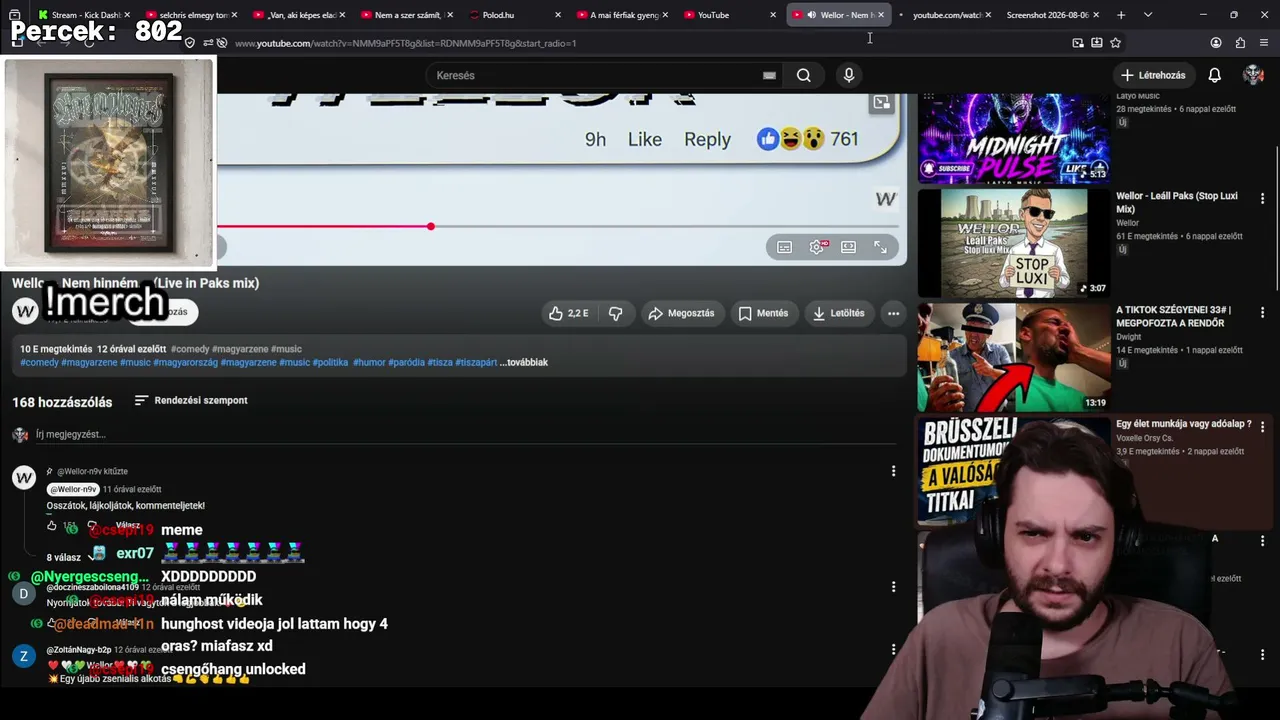Switch to the "Polod.hu" tab
The image size is (1280, 720).
[x=515, y=15]
